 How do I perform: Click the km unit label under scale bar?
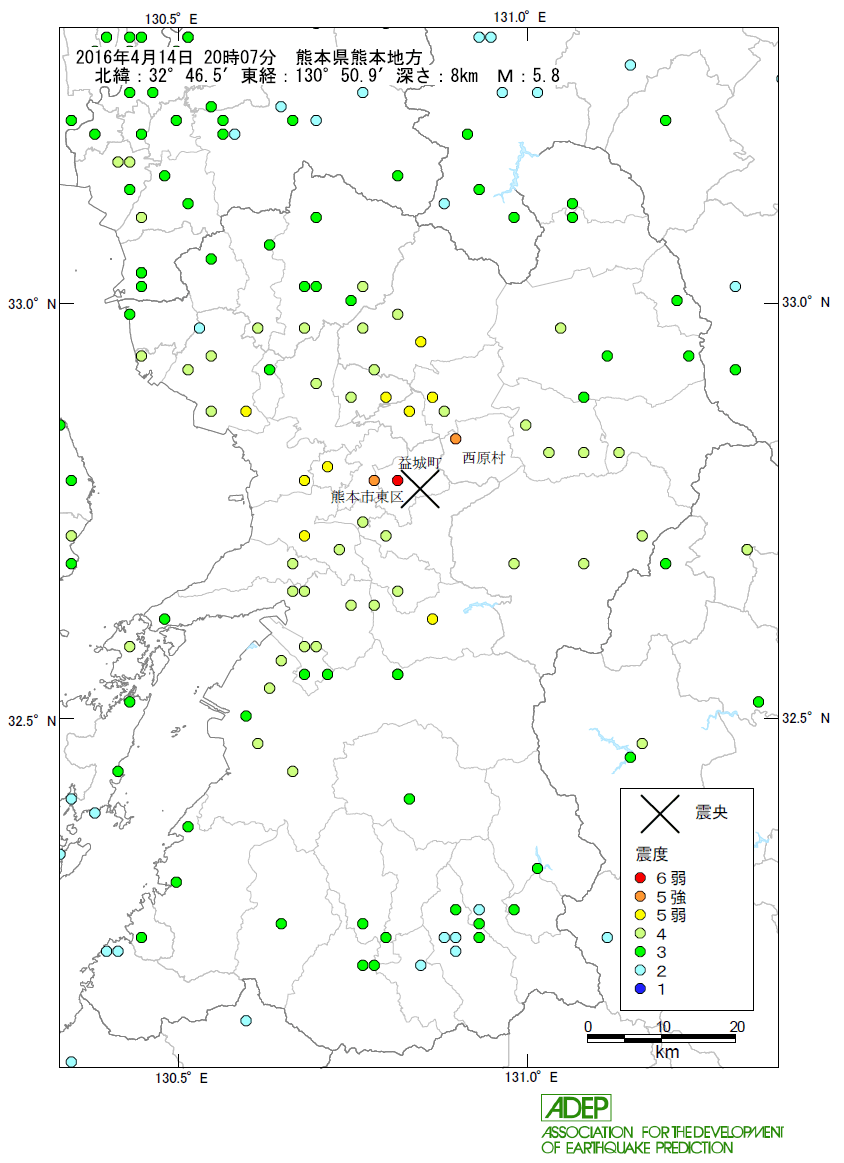[667, 1052]
